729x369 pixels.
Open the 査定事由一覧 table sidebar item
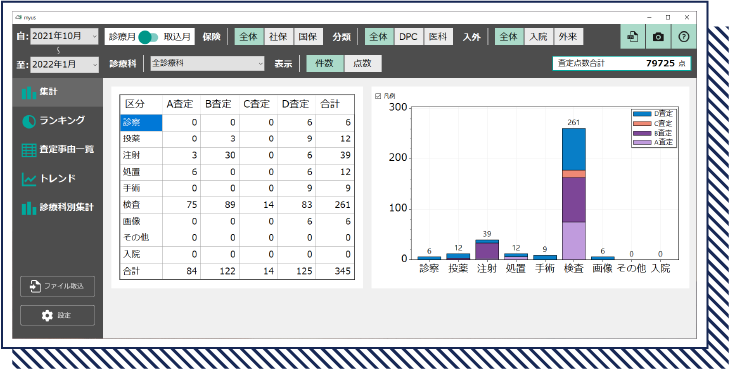coord(57,150)
